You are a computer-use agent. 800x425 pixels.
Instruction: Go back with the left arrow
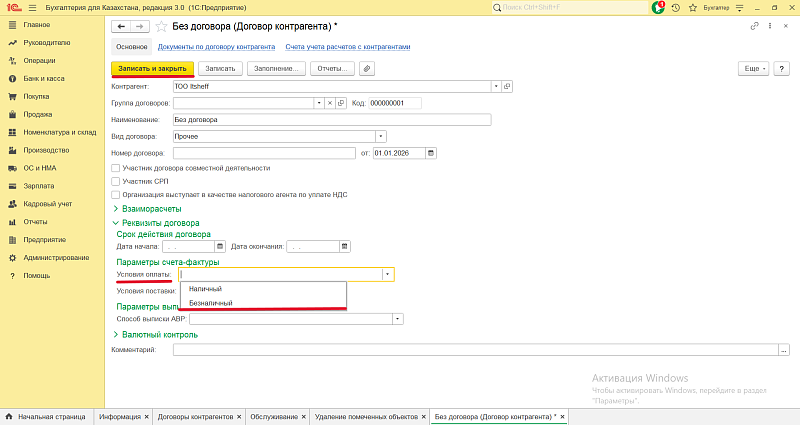[x=121, y=27]
